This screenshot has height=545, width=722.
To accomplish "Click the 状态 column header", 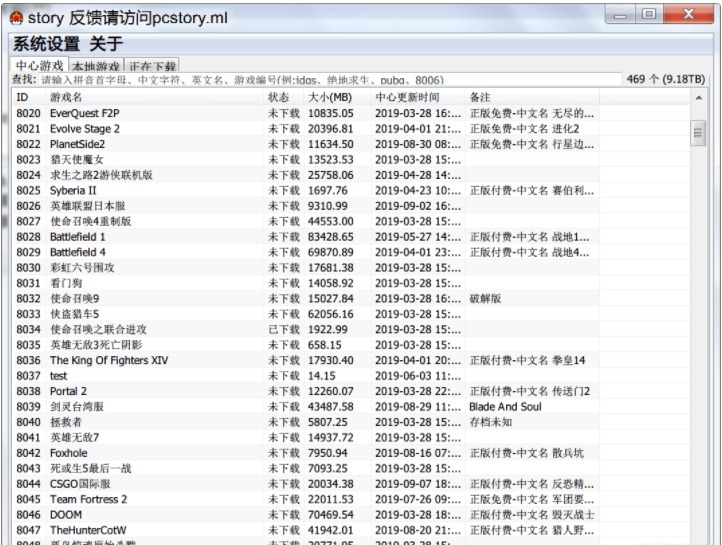I will pyautogui.click(x=278, y=97).
